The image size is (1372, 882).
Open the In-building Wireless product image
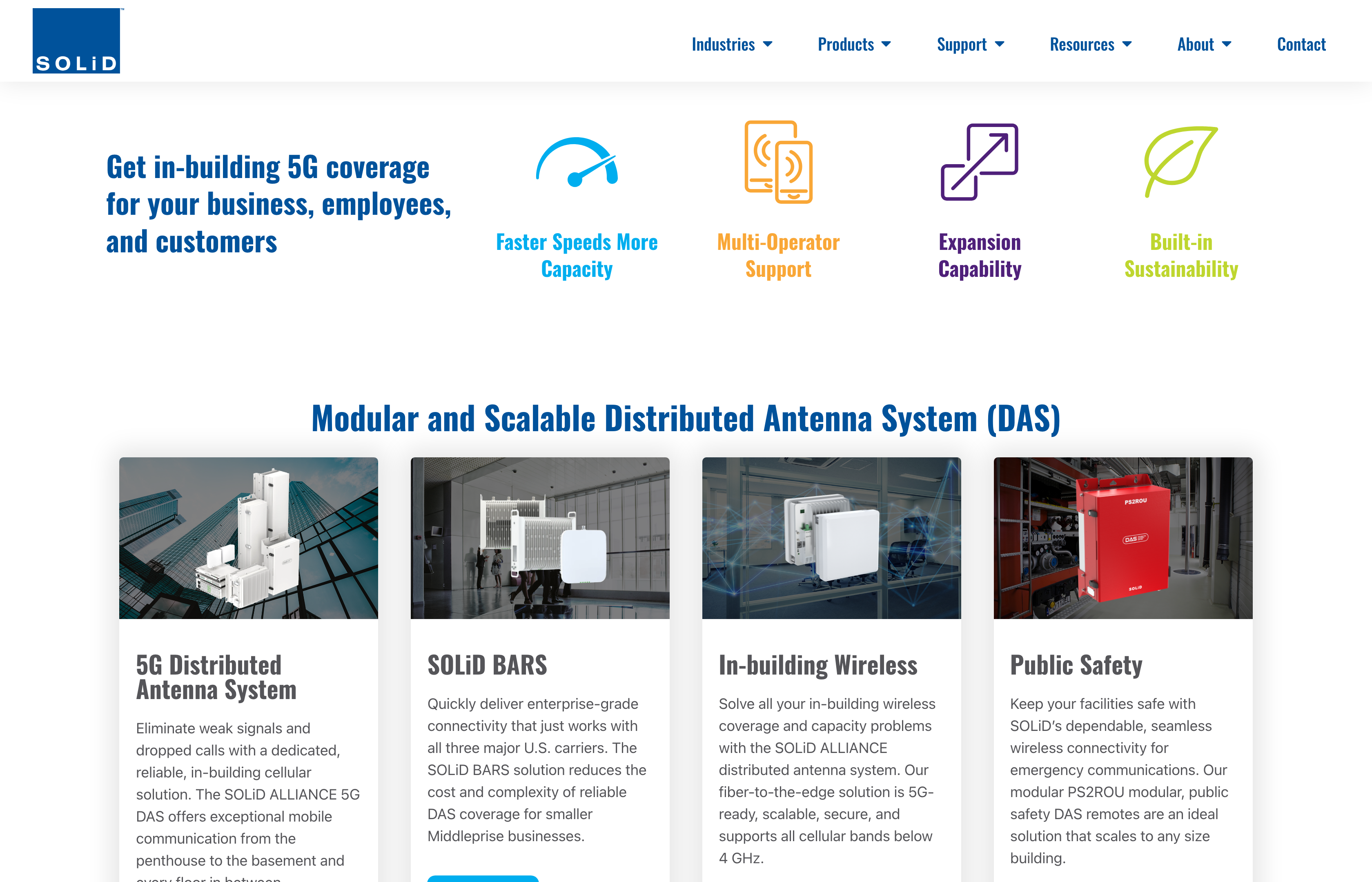tap(831, 538)
